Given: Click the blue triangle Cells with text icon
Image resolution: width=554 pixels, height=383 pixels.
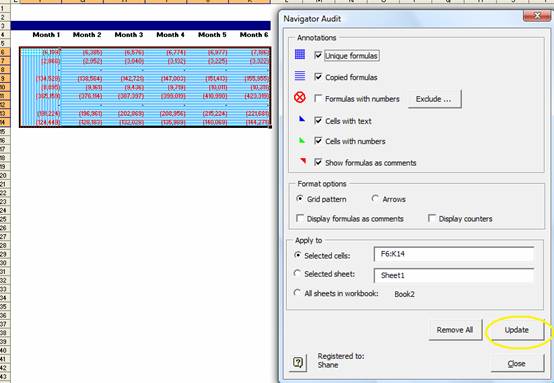Looking at the screenshot, I should 301,119.
